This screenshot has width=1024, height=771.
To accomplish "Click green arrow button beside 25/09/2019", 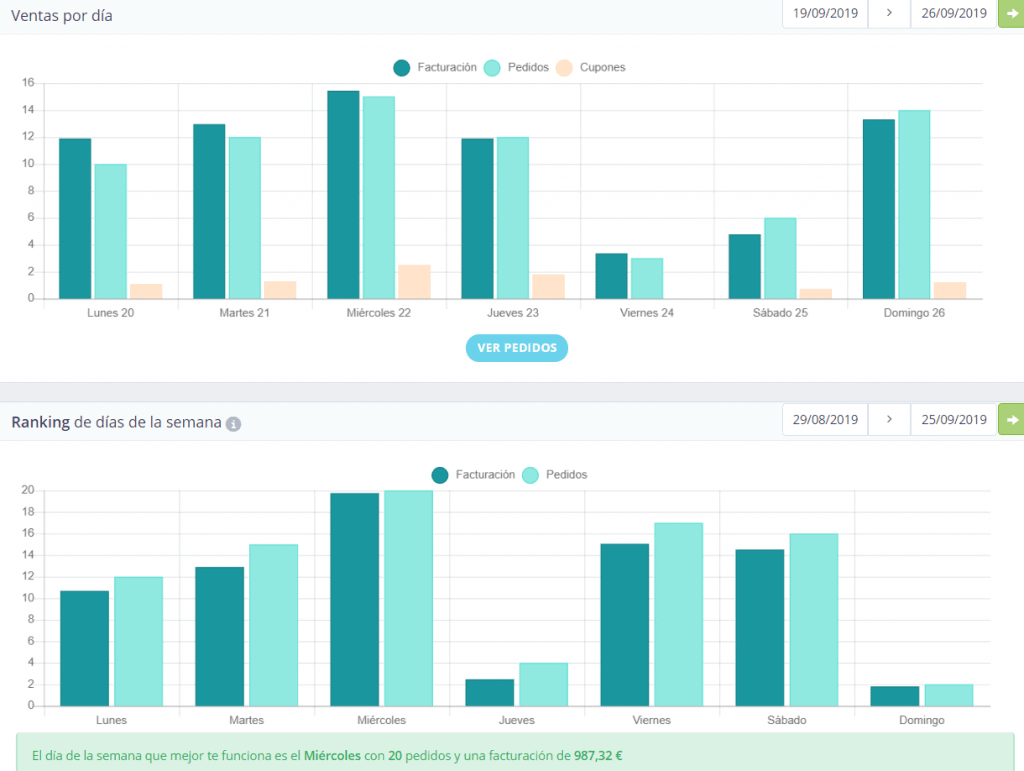I will [1011, 420].
